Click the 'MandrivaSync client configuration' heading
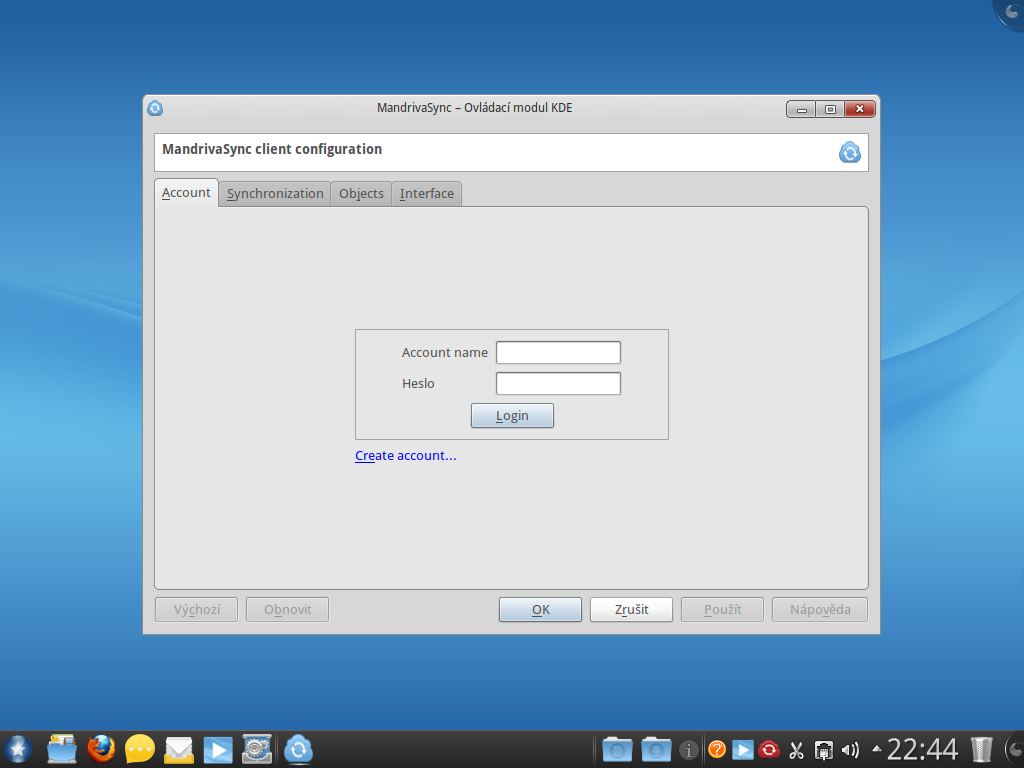The width and height of the screenshot is (1024, 768). [272, 149]
